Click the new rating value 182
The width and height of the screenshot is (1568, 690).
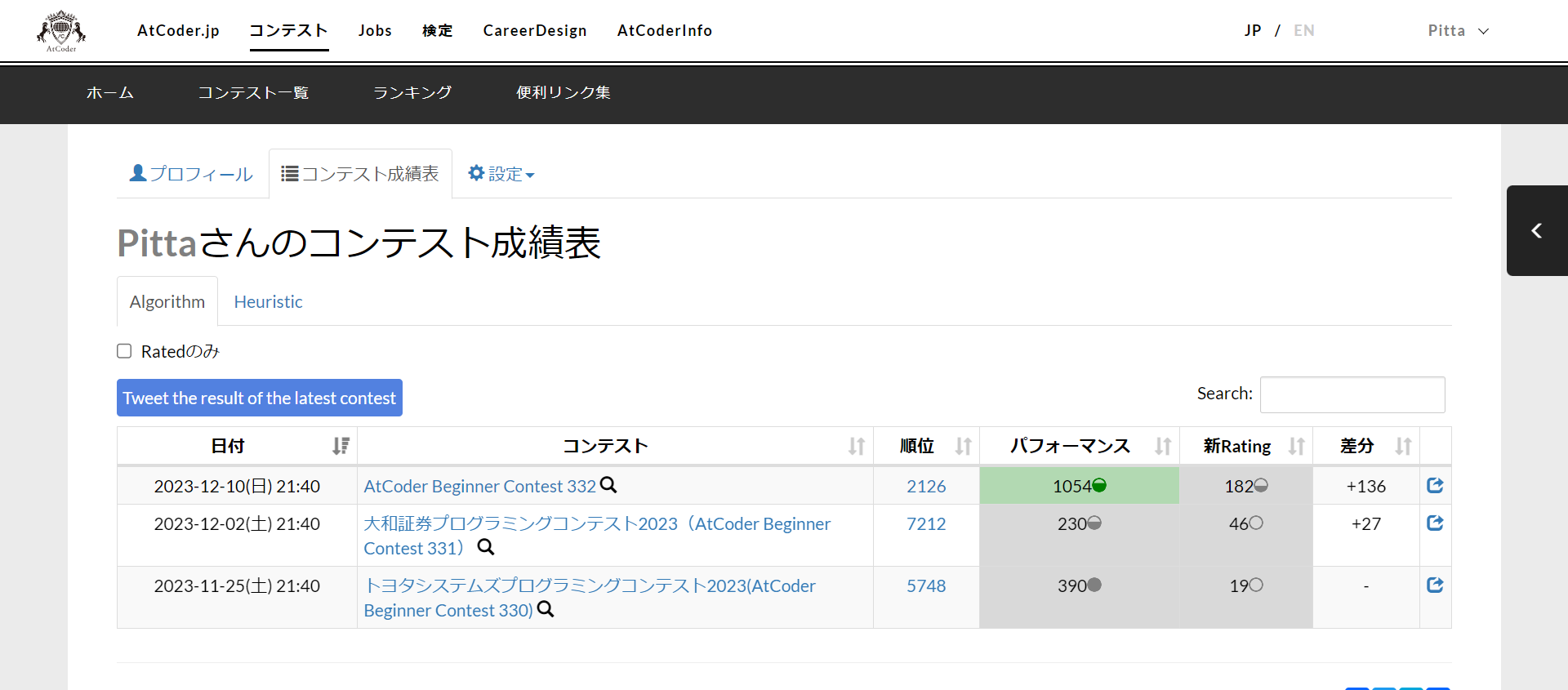(x=1239, y=486)
